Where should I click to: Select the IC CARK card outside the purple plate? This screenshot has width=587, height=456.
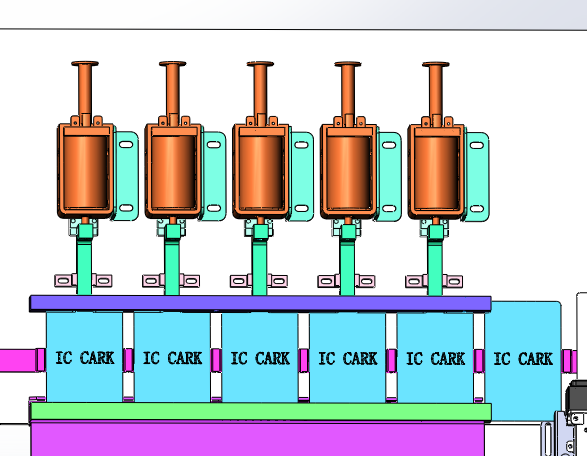[523, 361]
